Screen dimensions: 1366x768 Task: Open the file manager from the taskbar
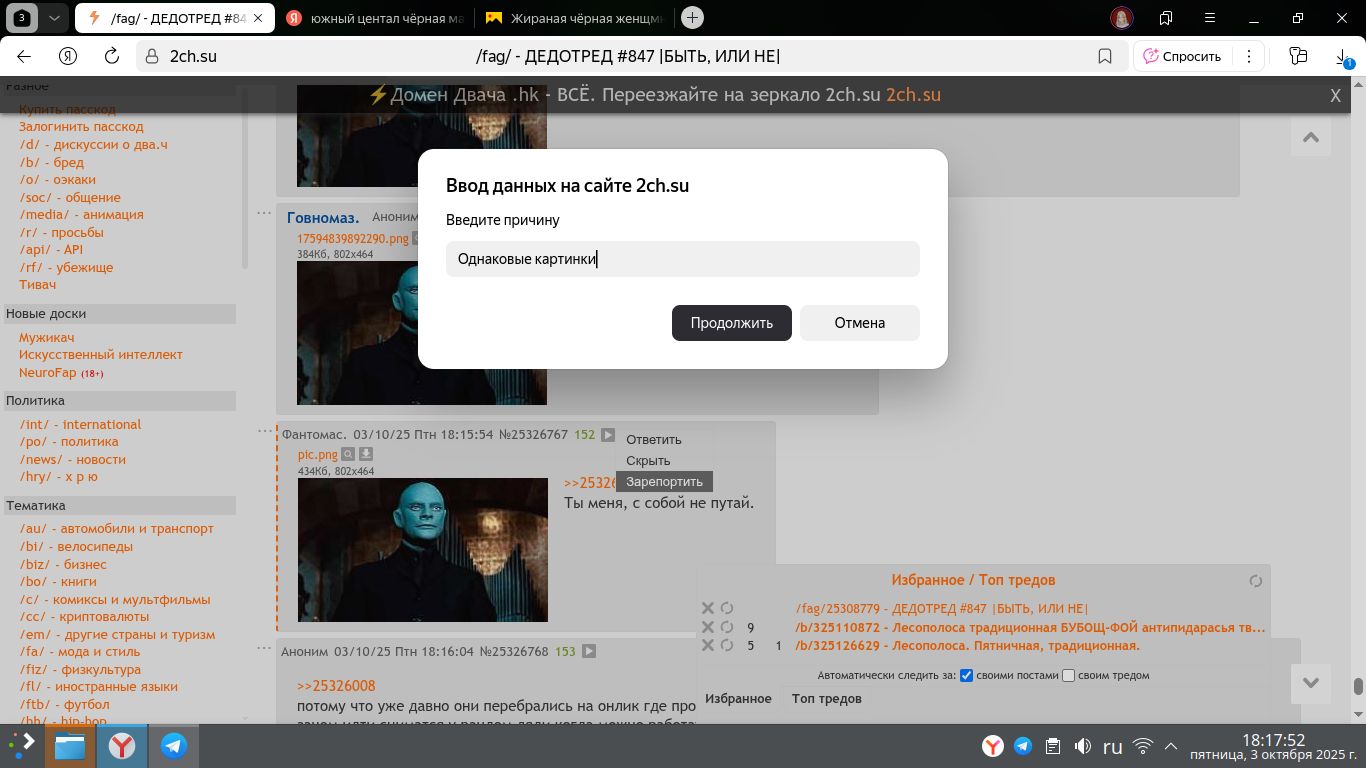70,746
